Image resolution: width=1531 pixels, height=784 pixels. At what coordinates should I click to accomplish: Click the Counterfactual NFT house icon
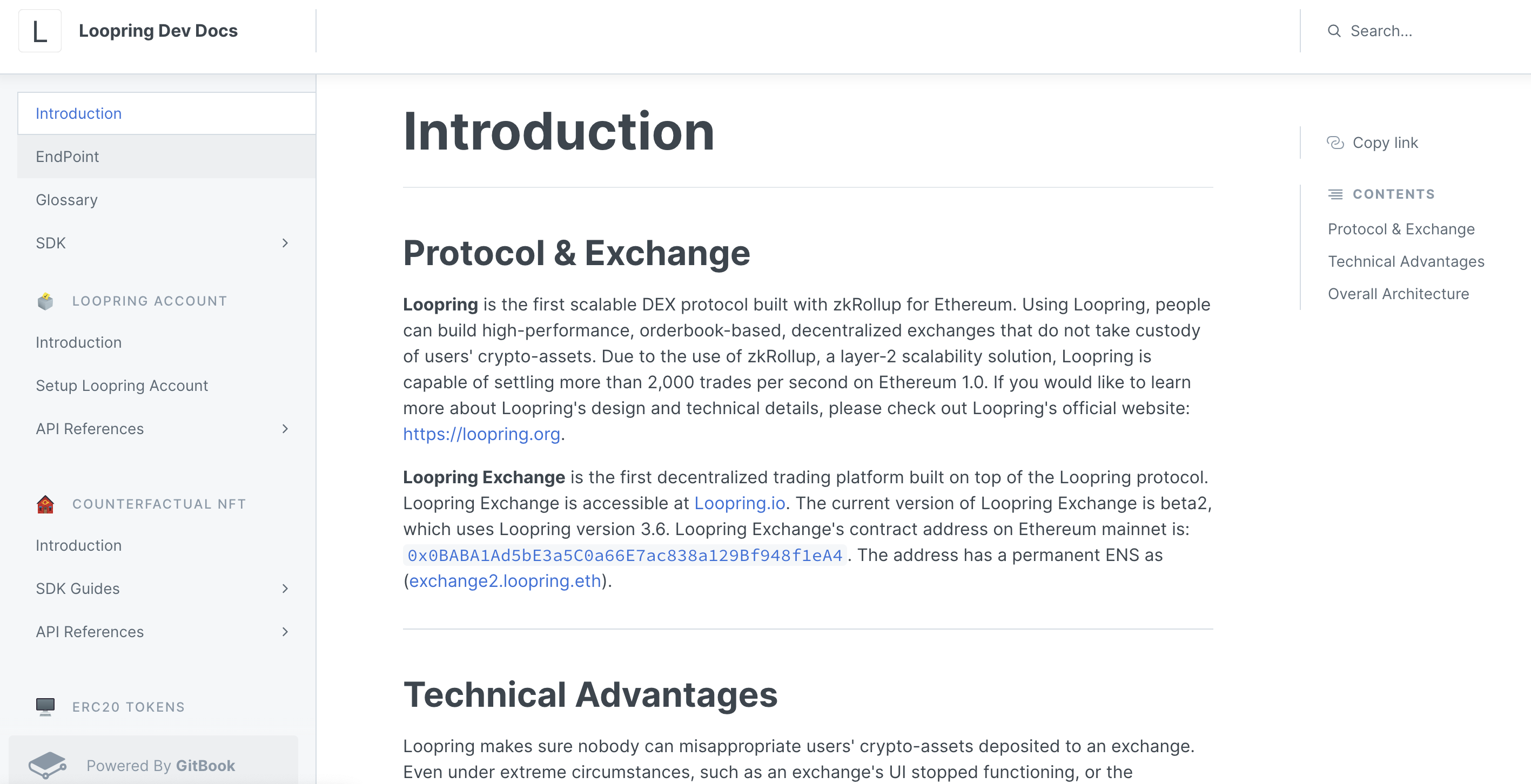click(45, 504)
